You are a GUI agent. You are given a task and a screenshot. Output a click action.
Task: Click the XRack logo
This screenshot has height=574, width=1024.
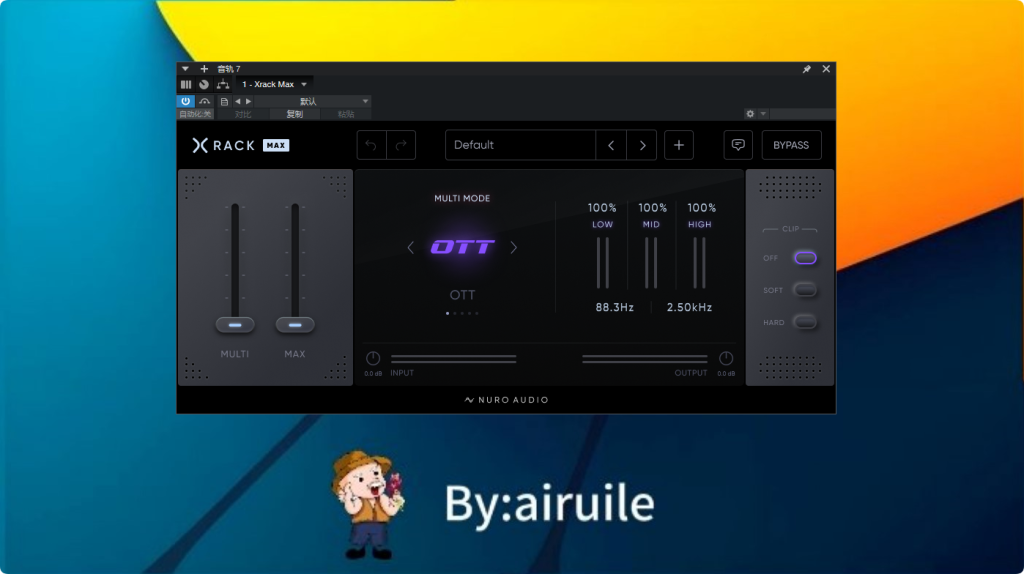(x=223, y=145)
